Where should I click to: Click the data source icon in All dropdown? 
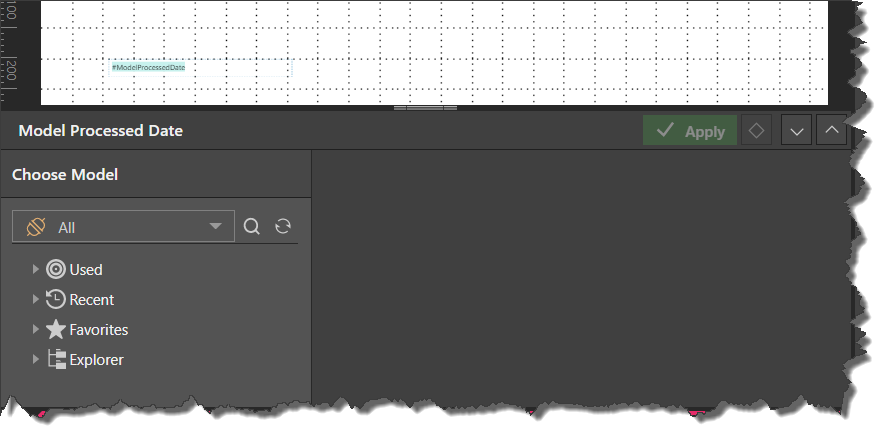(x=36, y=227)
